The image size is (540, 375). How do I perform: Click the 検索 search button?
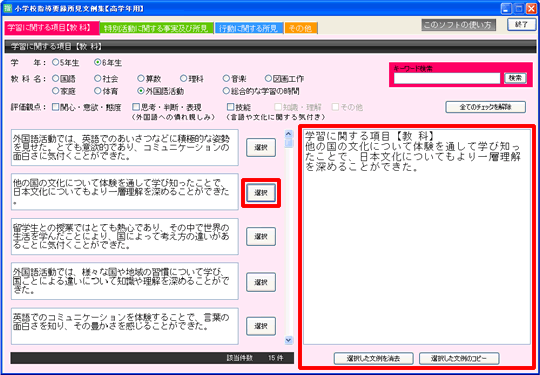click(515, 78)
